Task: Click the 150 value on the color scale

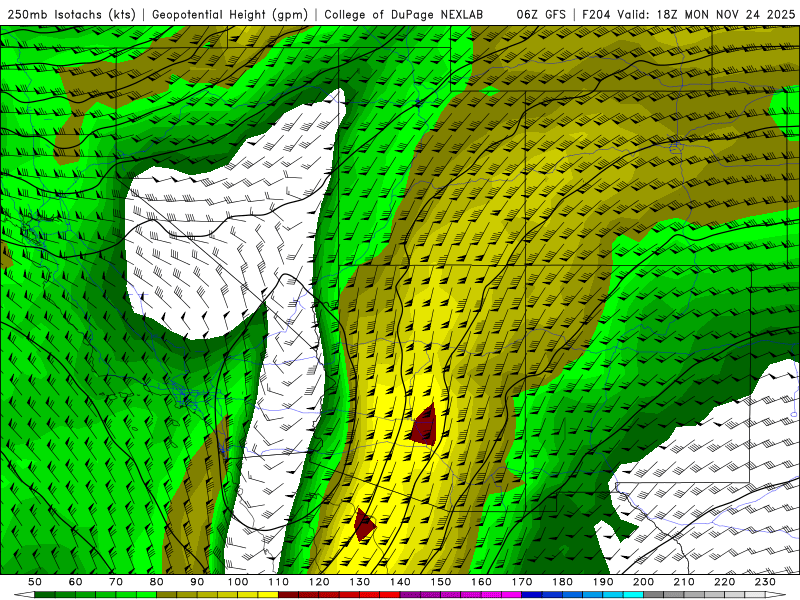Action: tap(441, 582)
